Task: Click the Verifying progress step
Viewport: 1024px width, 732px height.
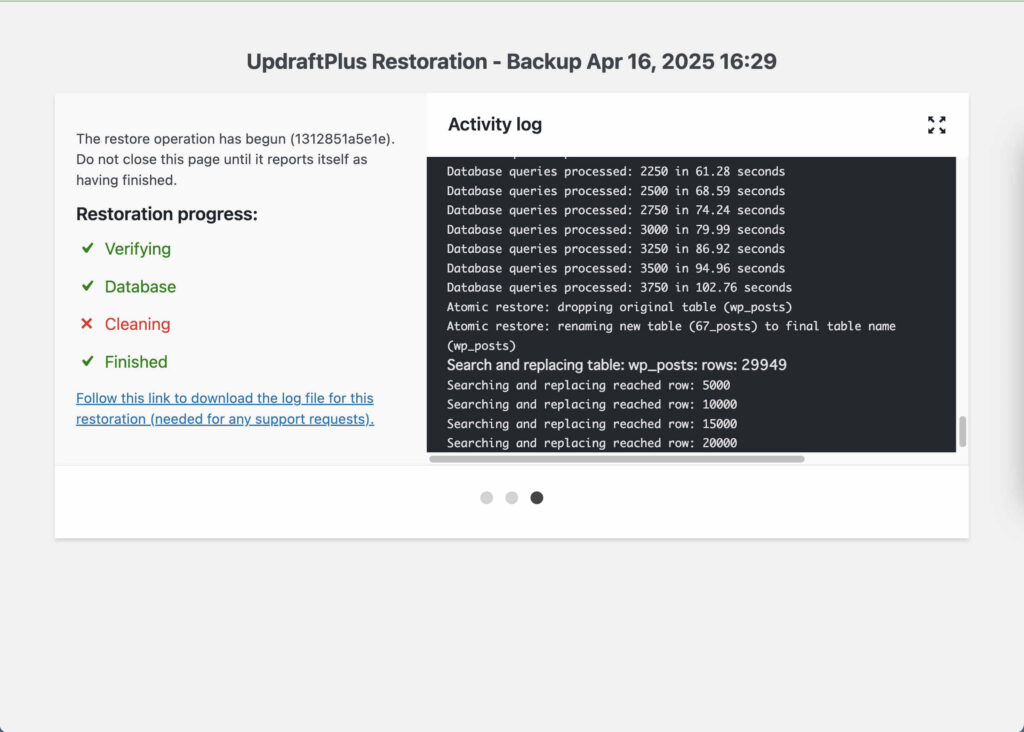Action: pyautogui.click(x=138, y=249)
